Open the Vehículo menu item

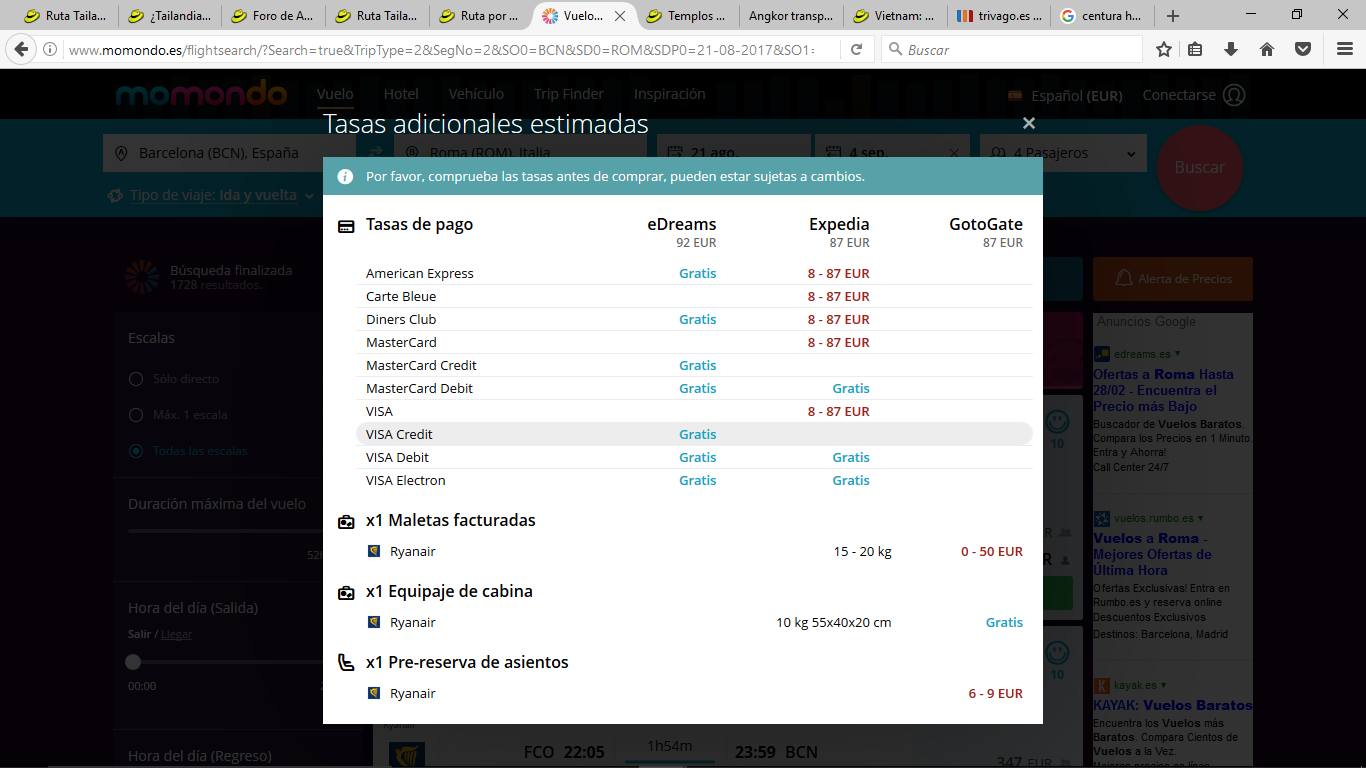click(x=476, y=94)
